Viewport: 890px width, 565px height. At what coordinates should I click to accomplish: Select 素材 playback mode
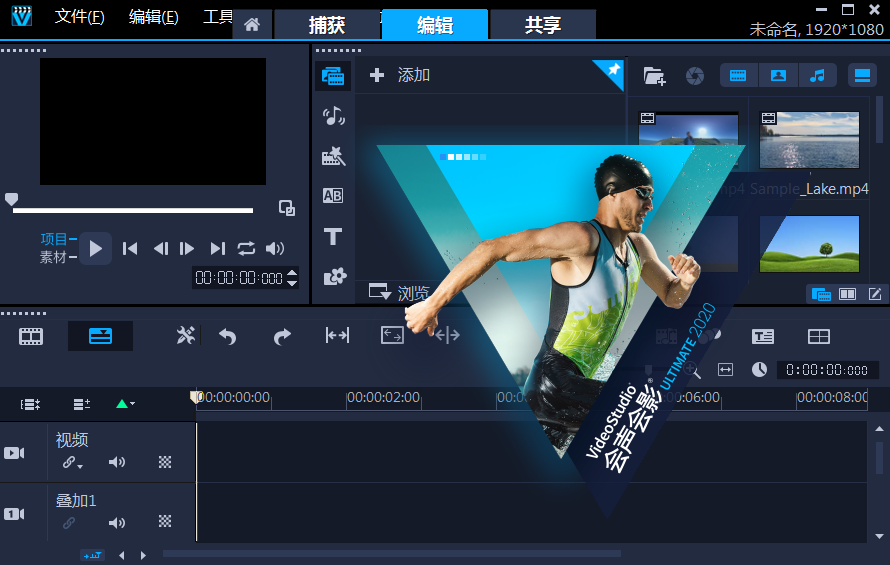coord(53,257)
